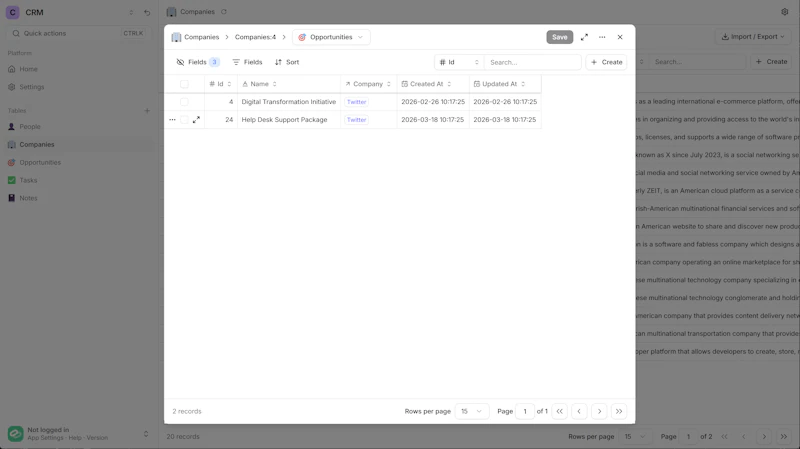Open row actions for Help Desk row
This screenshot has width=800, height=449.
[172, 120]
